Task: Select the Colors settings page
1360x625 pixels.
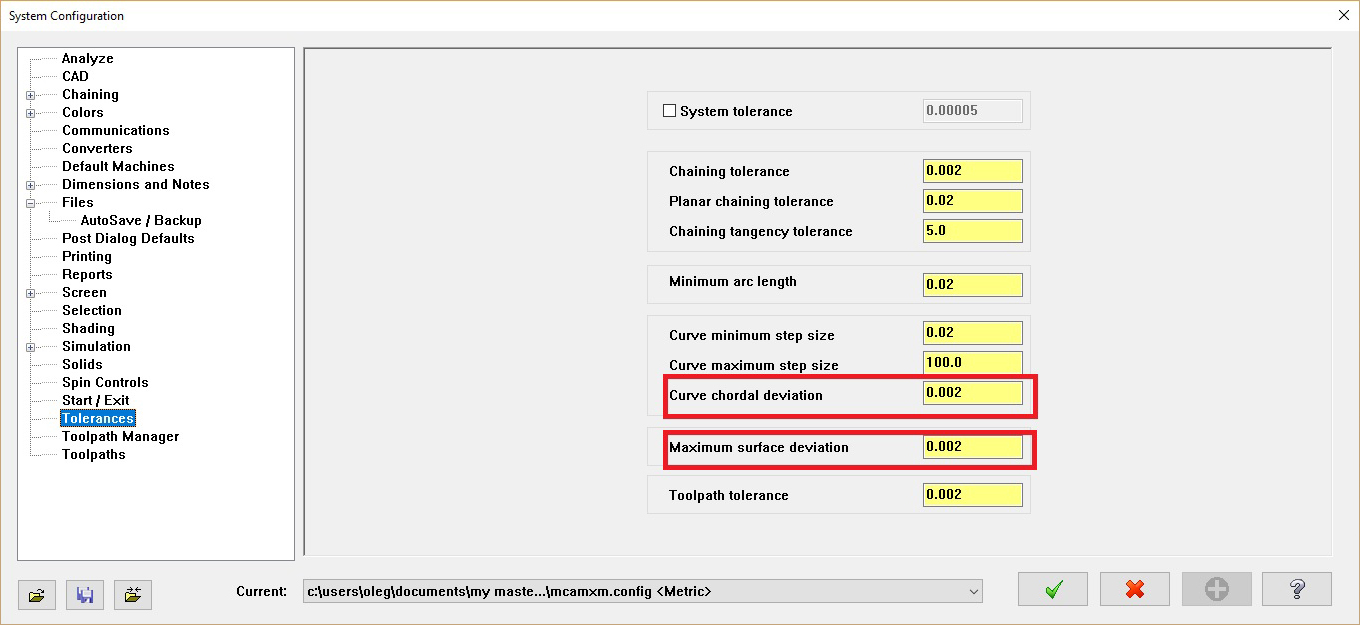Action: (x=83, y=113)
